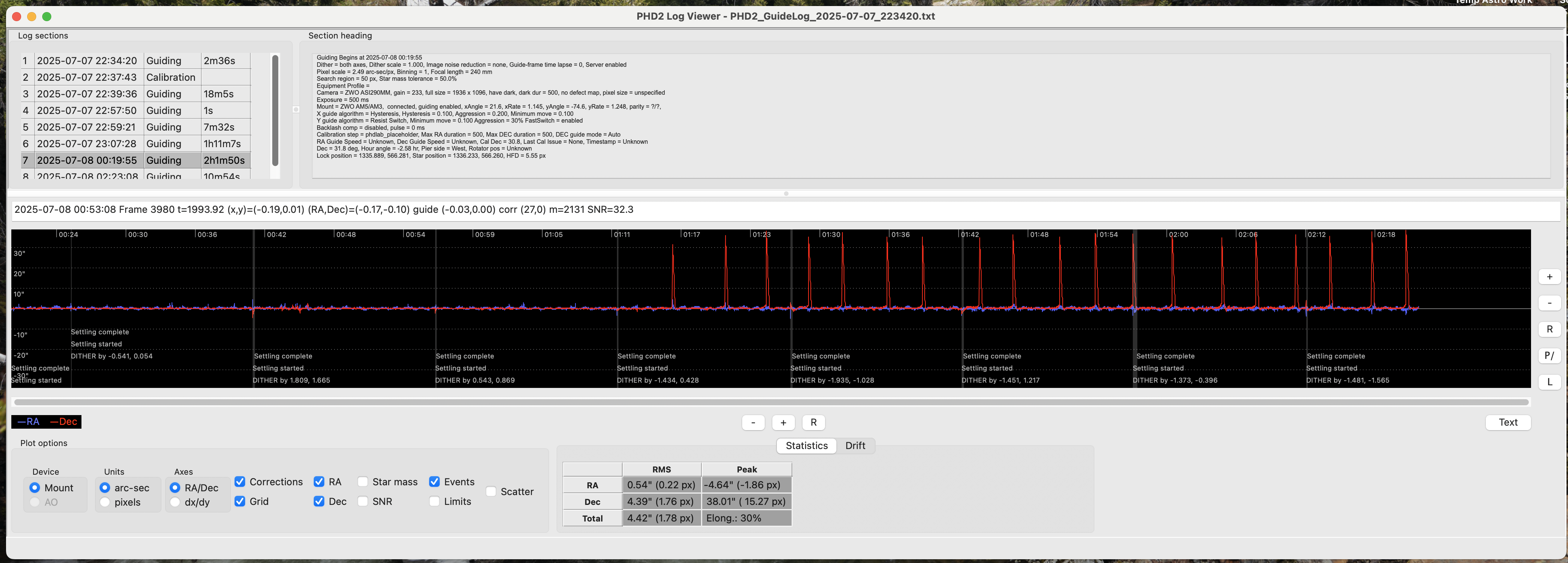Click horizontal zoom-in plus button below graph
1568x563 pixels.
click(783, 422)
